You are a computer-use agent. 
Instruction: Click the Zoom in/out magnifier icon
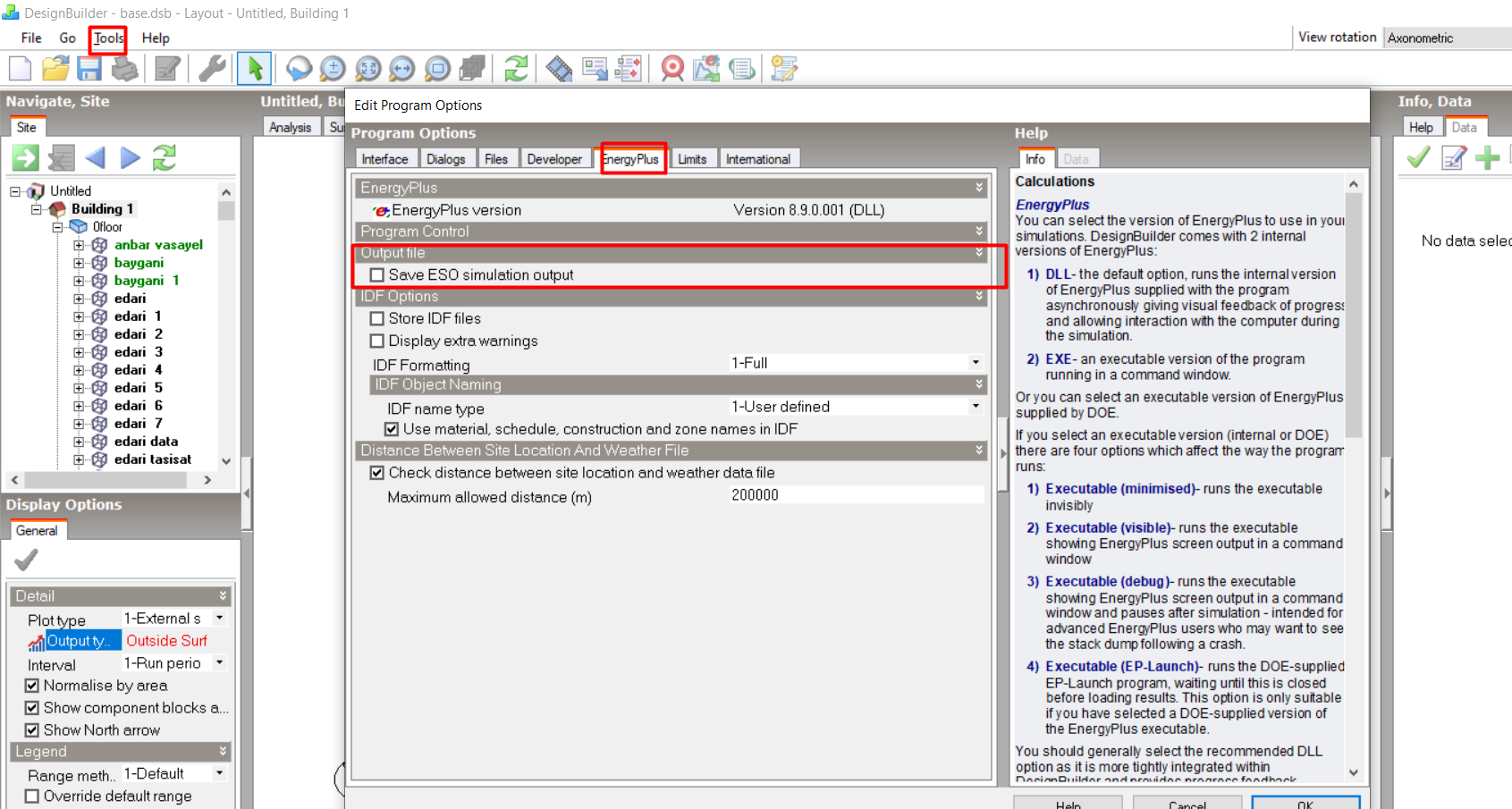[333, 69]
